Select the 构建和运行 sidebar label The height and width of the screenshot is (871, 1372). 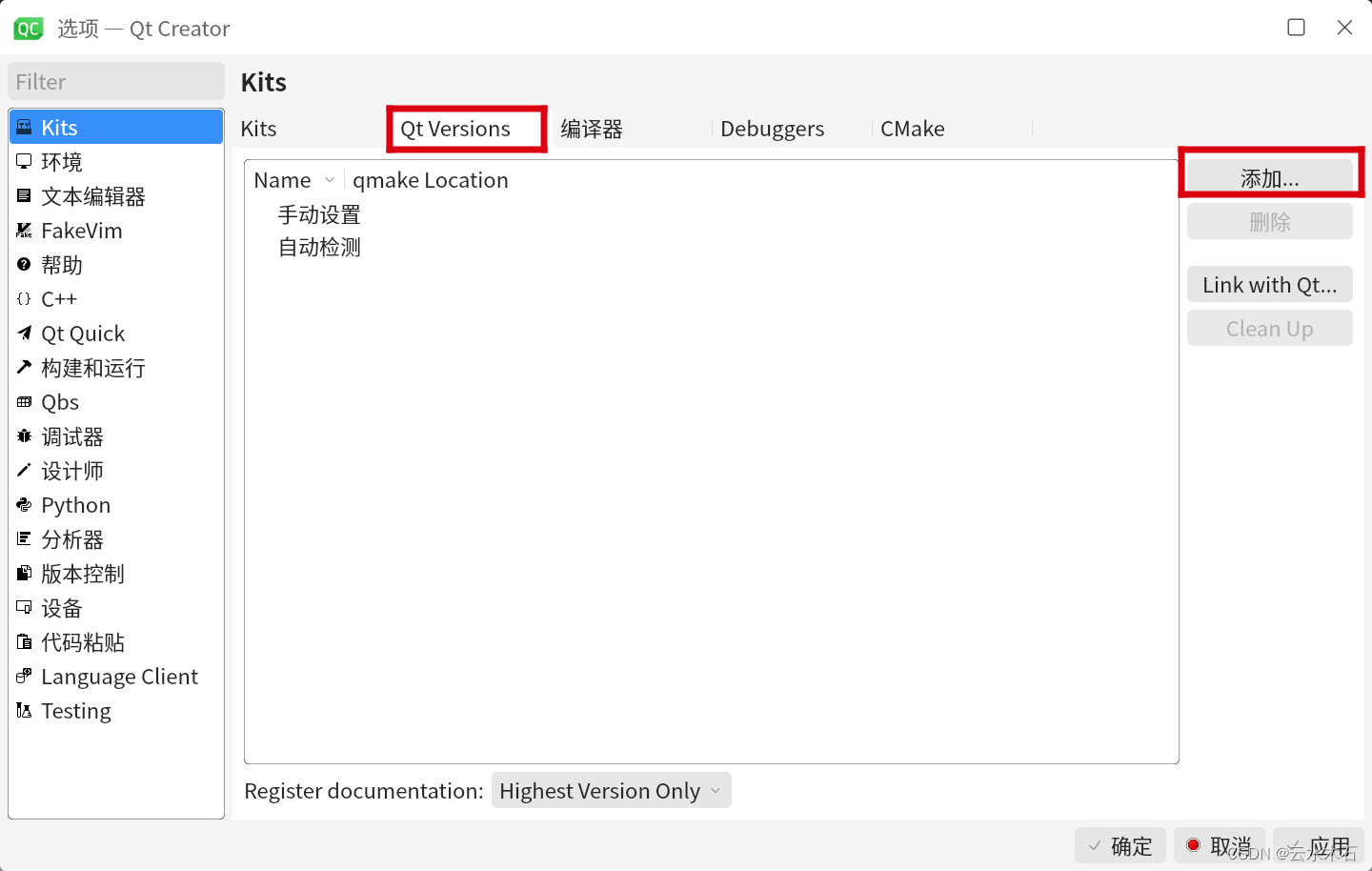click(93, 368)
